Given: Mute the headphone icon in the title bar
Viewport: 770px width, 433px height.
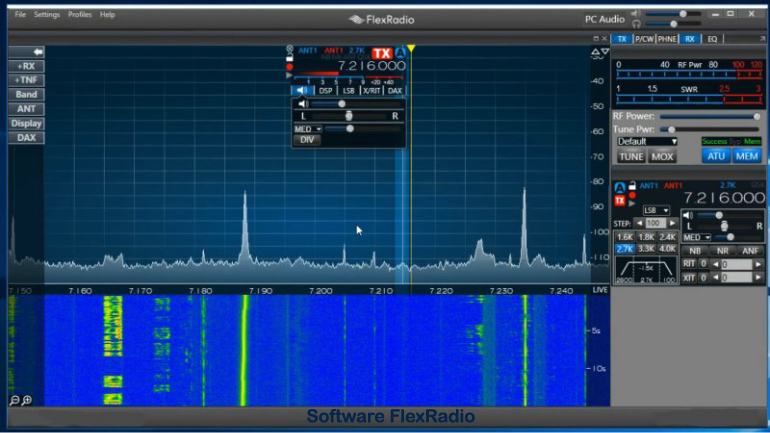Looking at the screenshot, I should pyautogui.click(x=636, y=23).
